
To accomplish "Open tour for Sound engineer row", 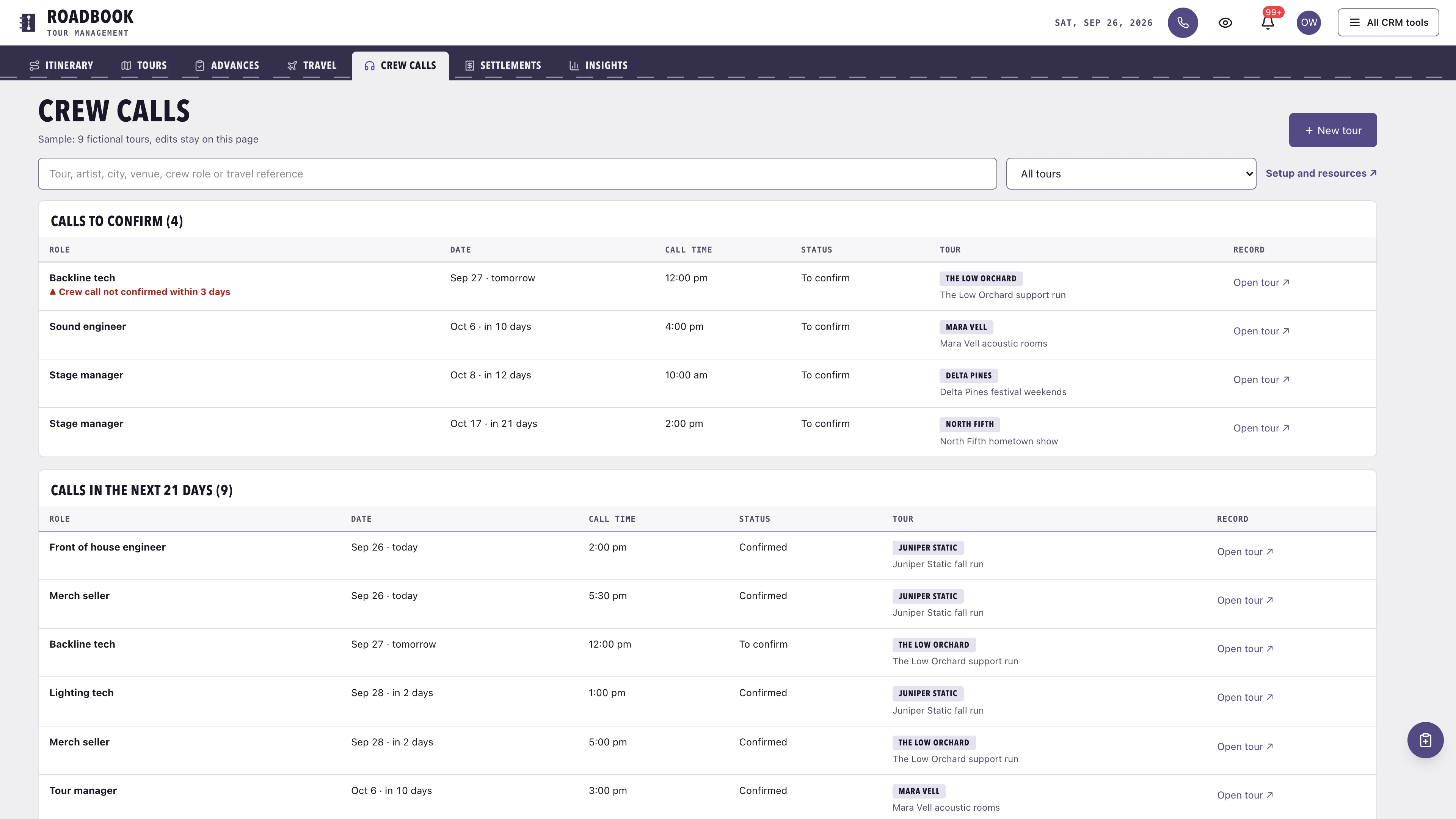I will click(1261, 331).
